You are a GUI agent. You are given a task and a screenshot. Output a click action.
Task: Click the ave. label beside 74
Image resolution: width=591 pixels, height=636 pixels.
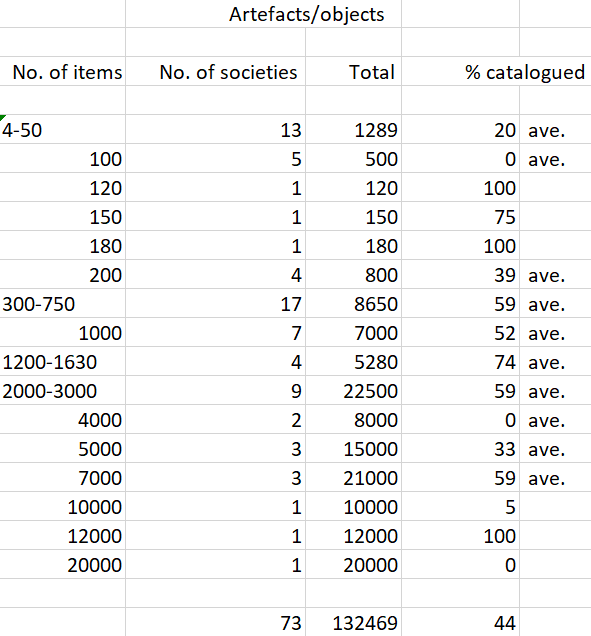(546, 362)
